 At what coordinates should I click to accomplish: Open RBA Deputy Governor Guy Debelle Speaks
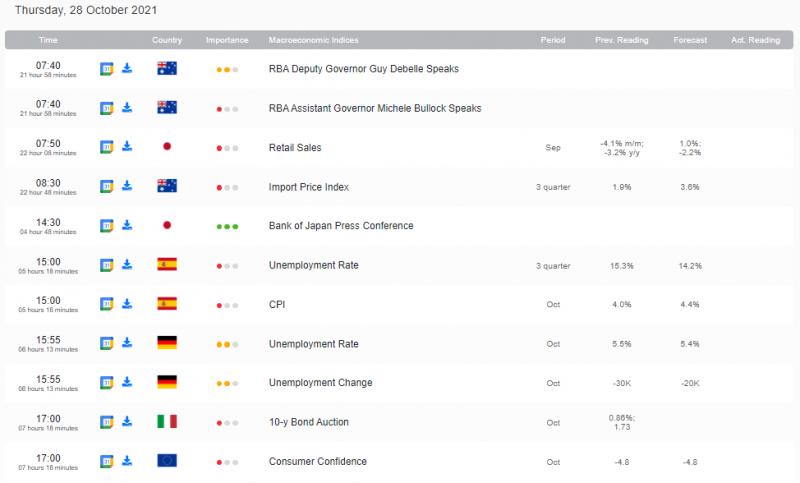point(364,69)
